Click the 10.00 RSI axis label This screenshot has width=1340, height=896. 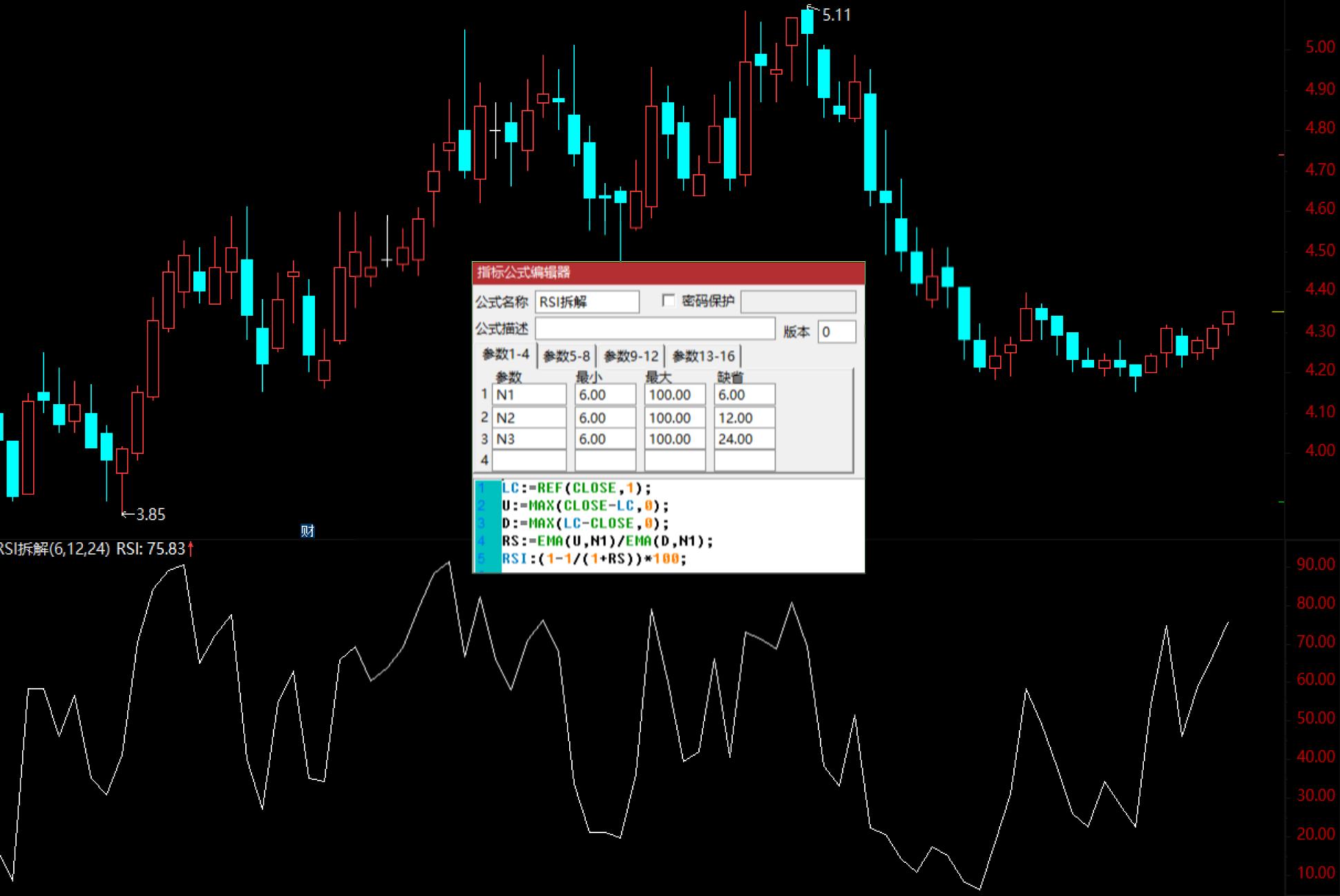click(1316, 873)
